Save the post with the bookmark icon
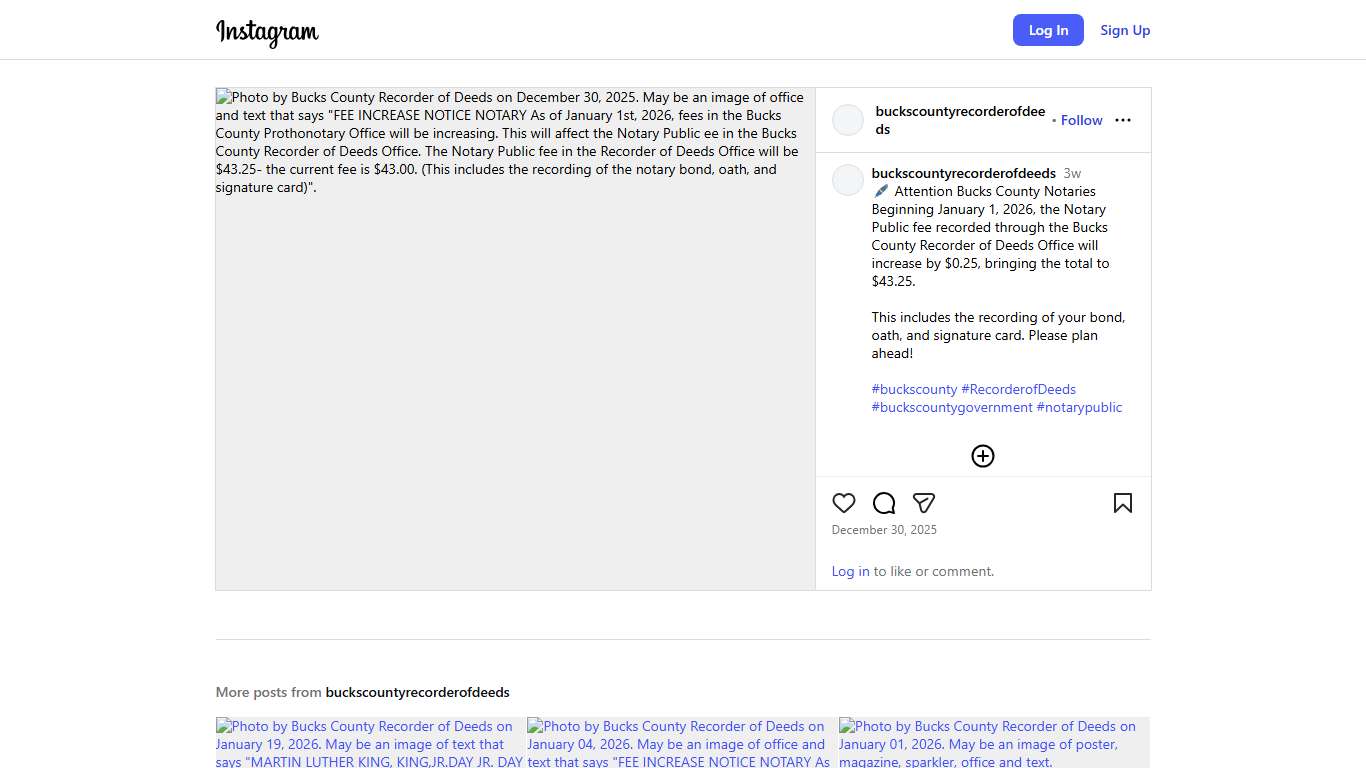The image size is (1366, 768). (x=1122, y=503)
